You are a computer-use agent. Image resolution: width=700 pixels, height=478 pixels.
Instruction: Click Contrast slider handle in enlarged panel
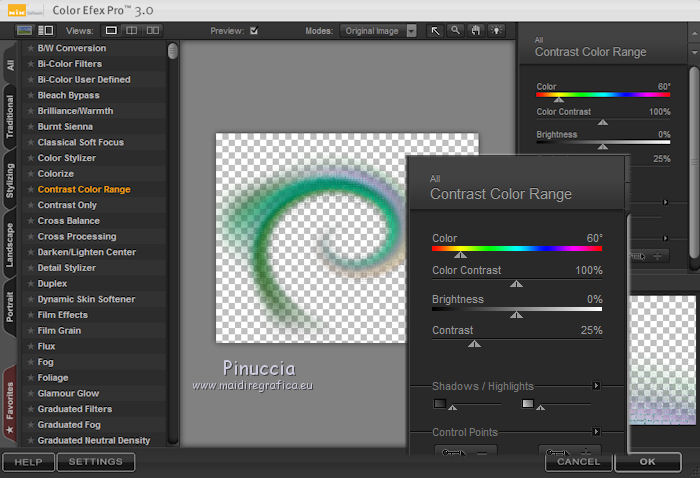click(475, 344)
